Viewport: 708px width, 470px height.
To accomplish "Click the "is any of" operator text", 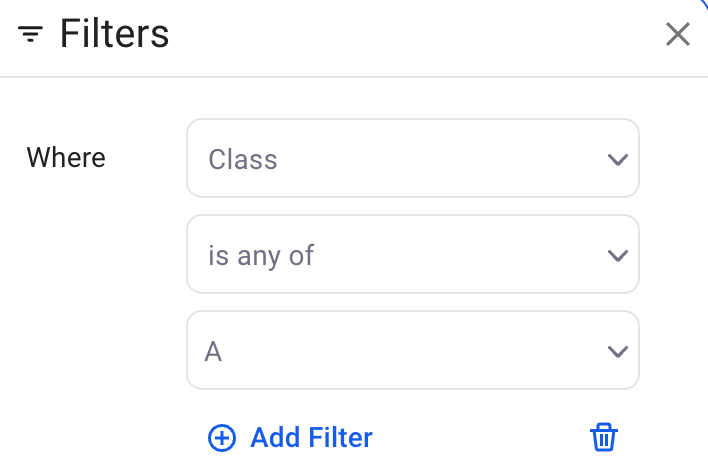I will tap(261, 255).
